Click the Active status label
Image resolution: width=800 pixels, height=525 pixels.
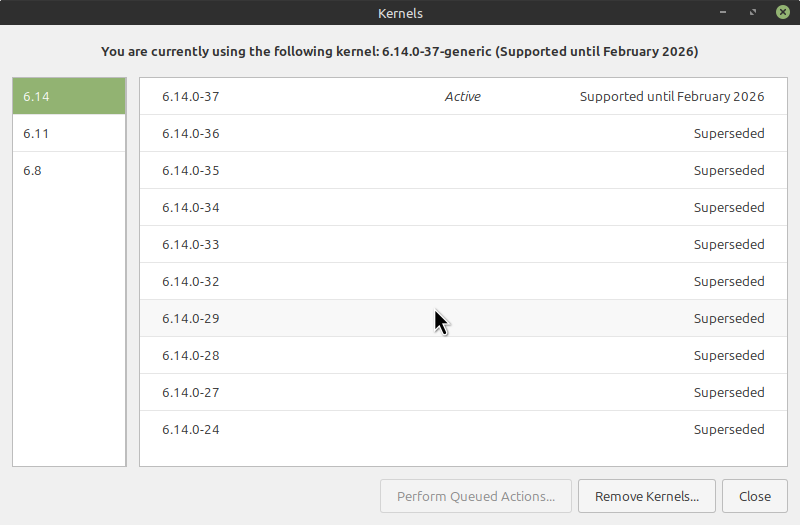click(462, 97)
